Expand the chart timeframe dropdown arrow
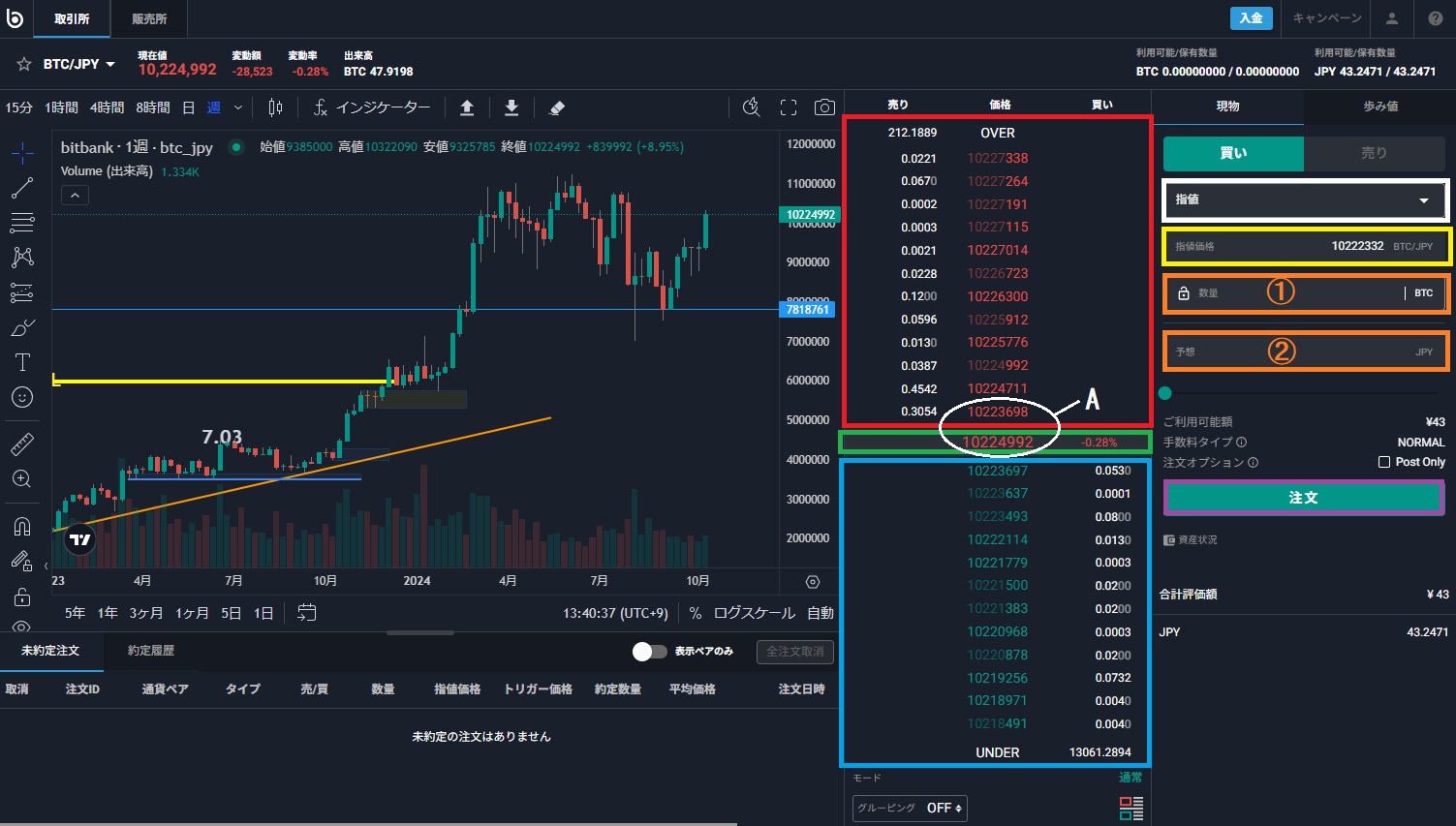The height and width of the screenshot is (826, 1456). (x=238, y=107)
